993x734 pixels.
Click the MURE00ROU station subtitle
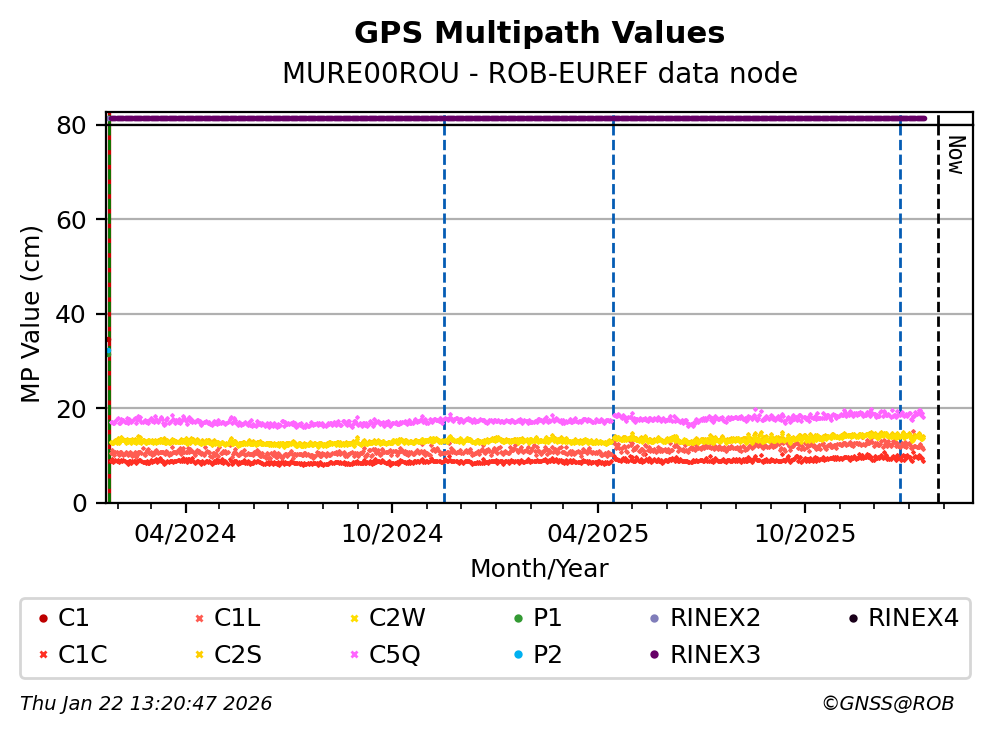(539, 74)
